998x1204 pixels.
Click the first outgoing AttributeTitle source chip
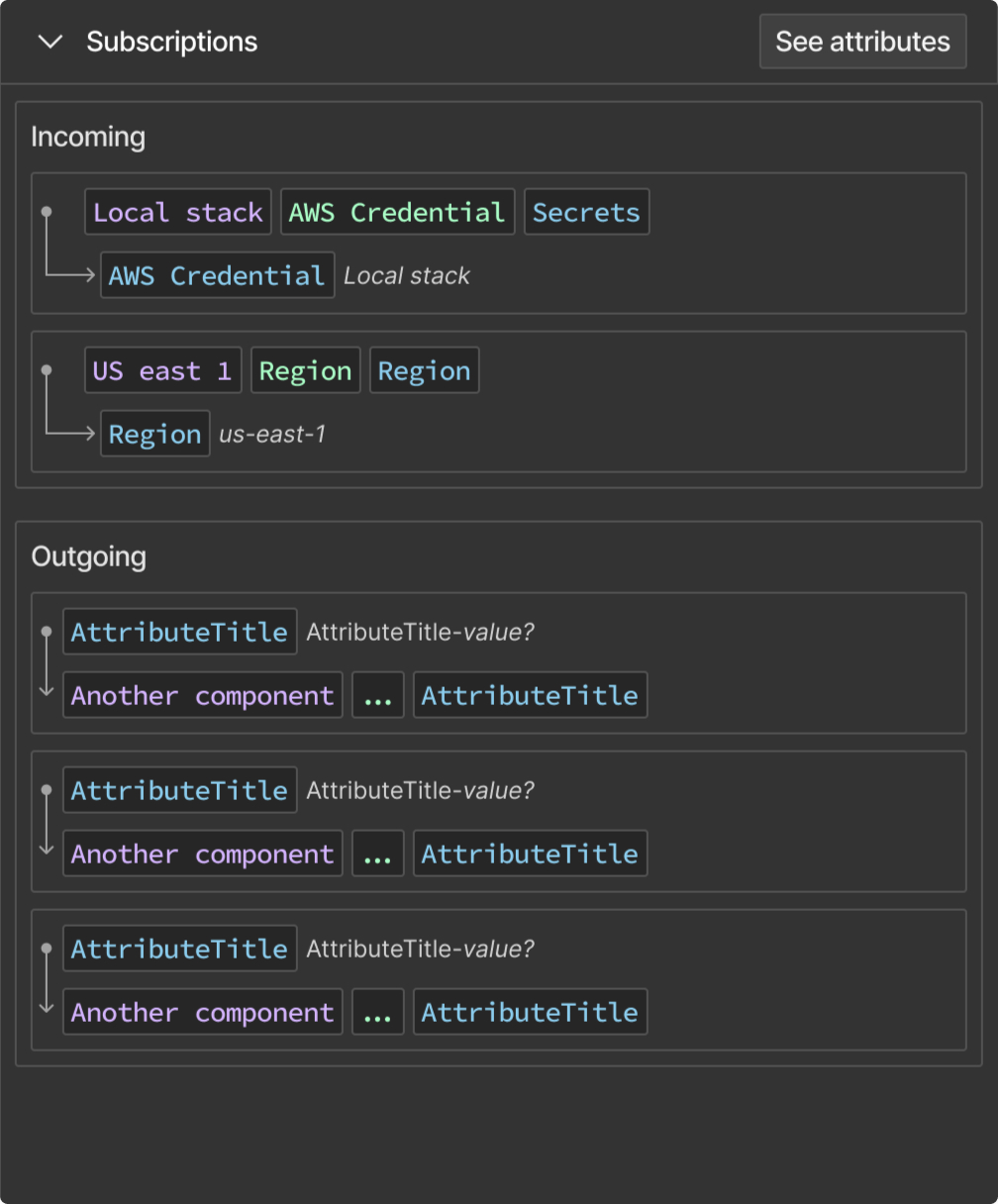click(x=179, y=632)
